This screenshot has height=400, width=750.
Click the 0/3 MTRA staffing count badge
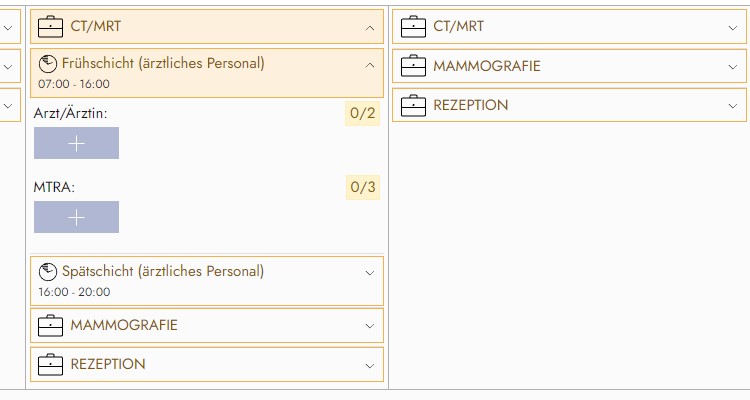pyautogui.click(x=363, y=186)
